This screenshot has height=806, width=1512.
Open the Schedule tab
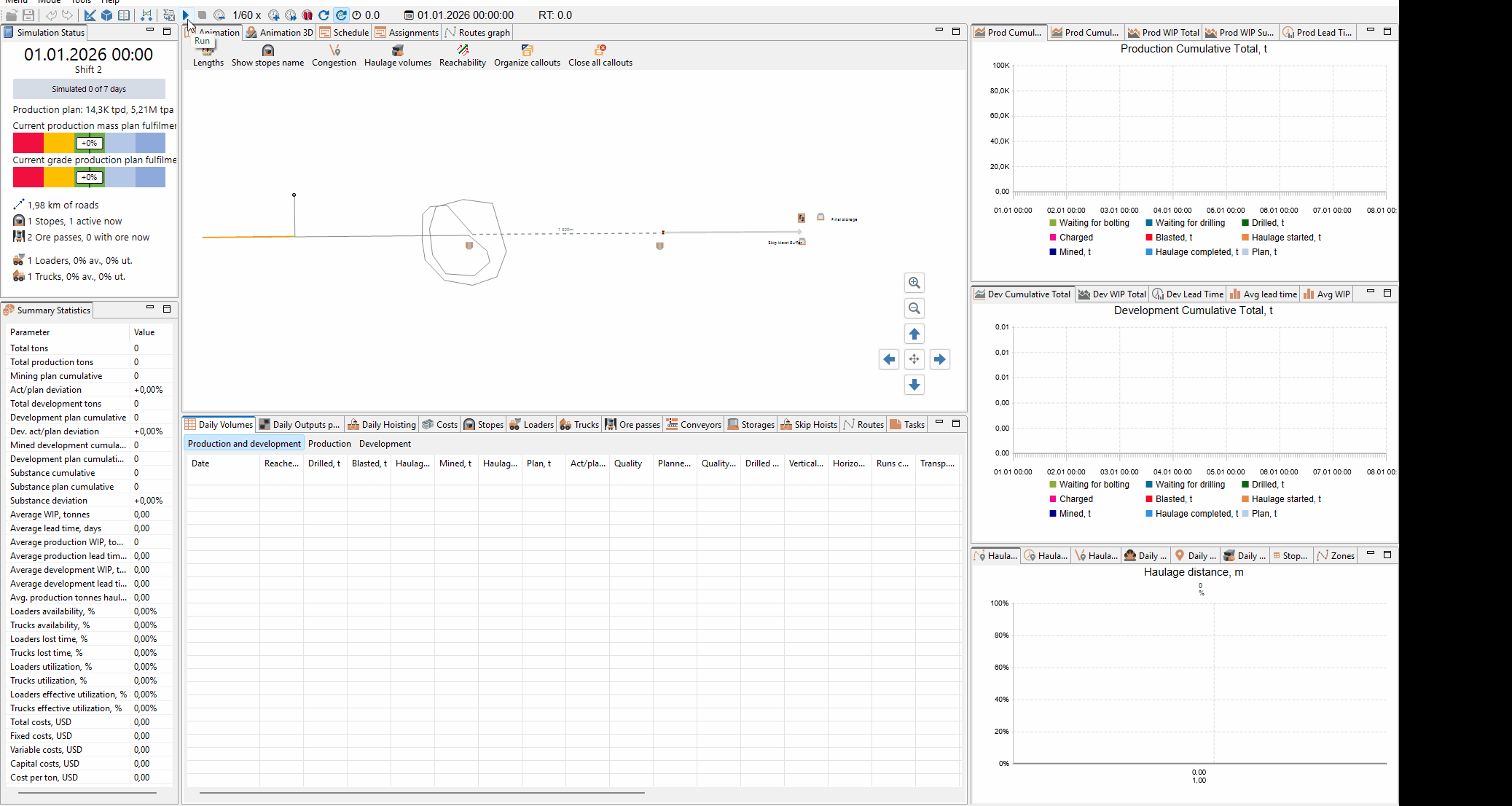[344, 32]
